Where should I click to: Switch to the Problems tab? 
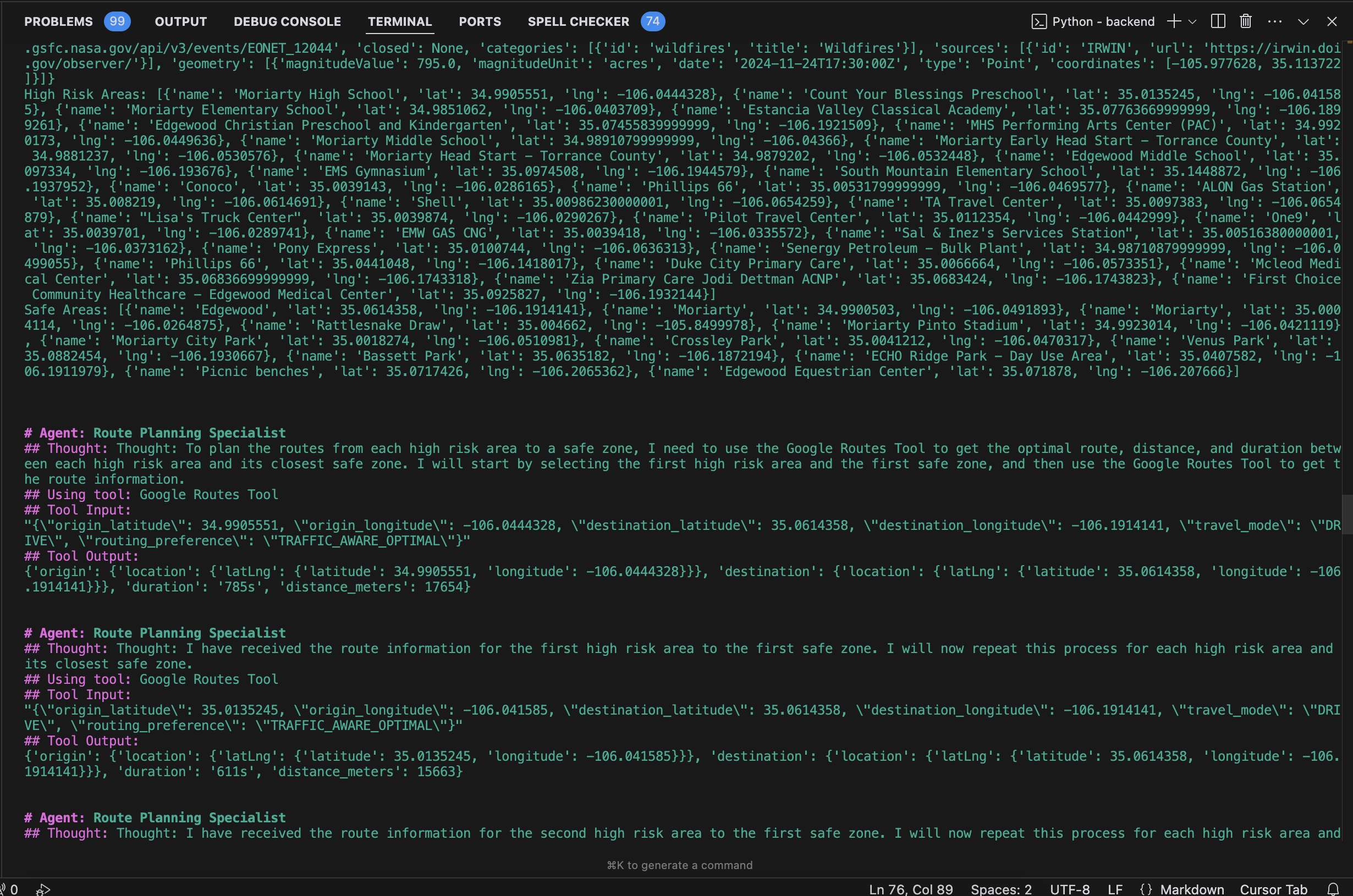[58, 22]
